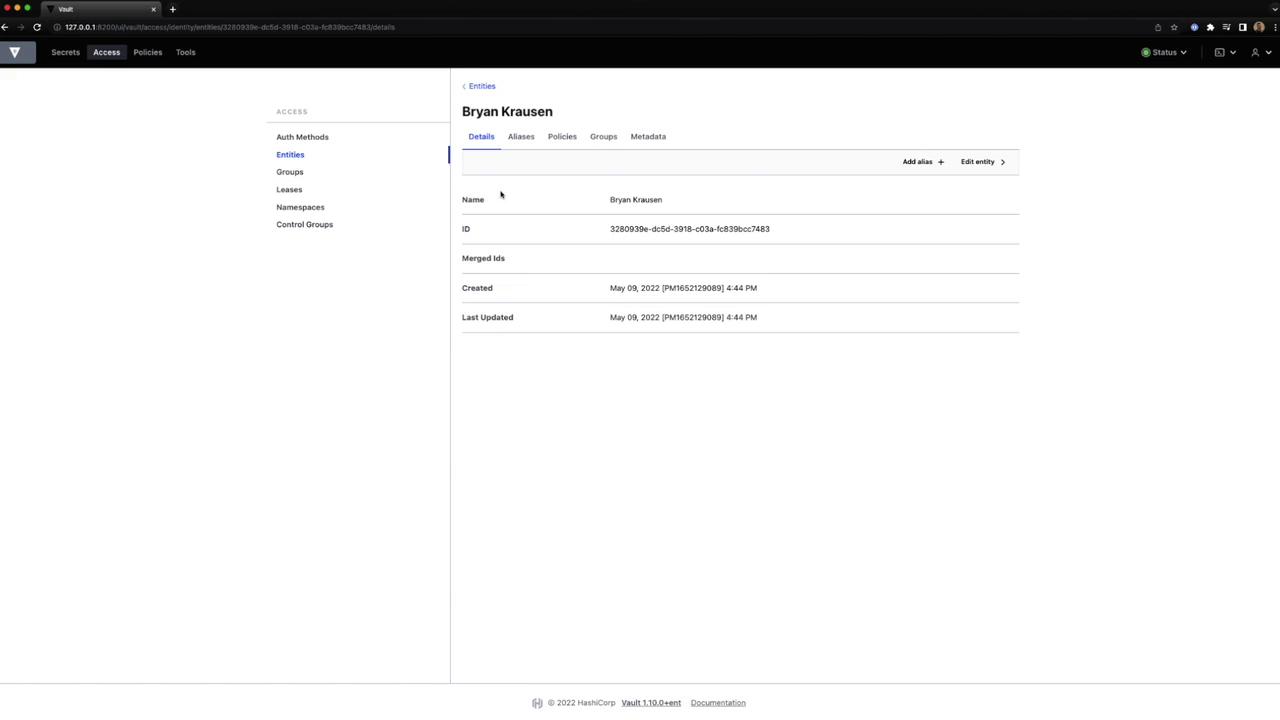
Task: Click the browser address bar URL
Action: coord(230,27)
